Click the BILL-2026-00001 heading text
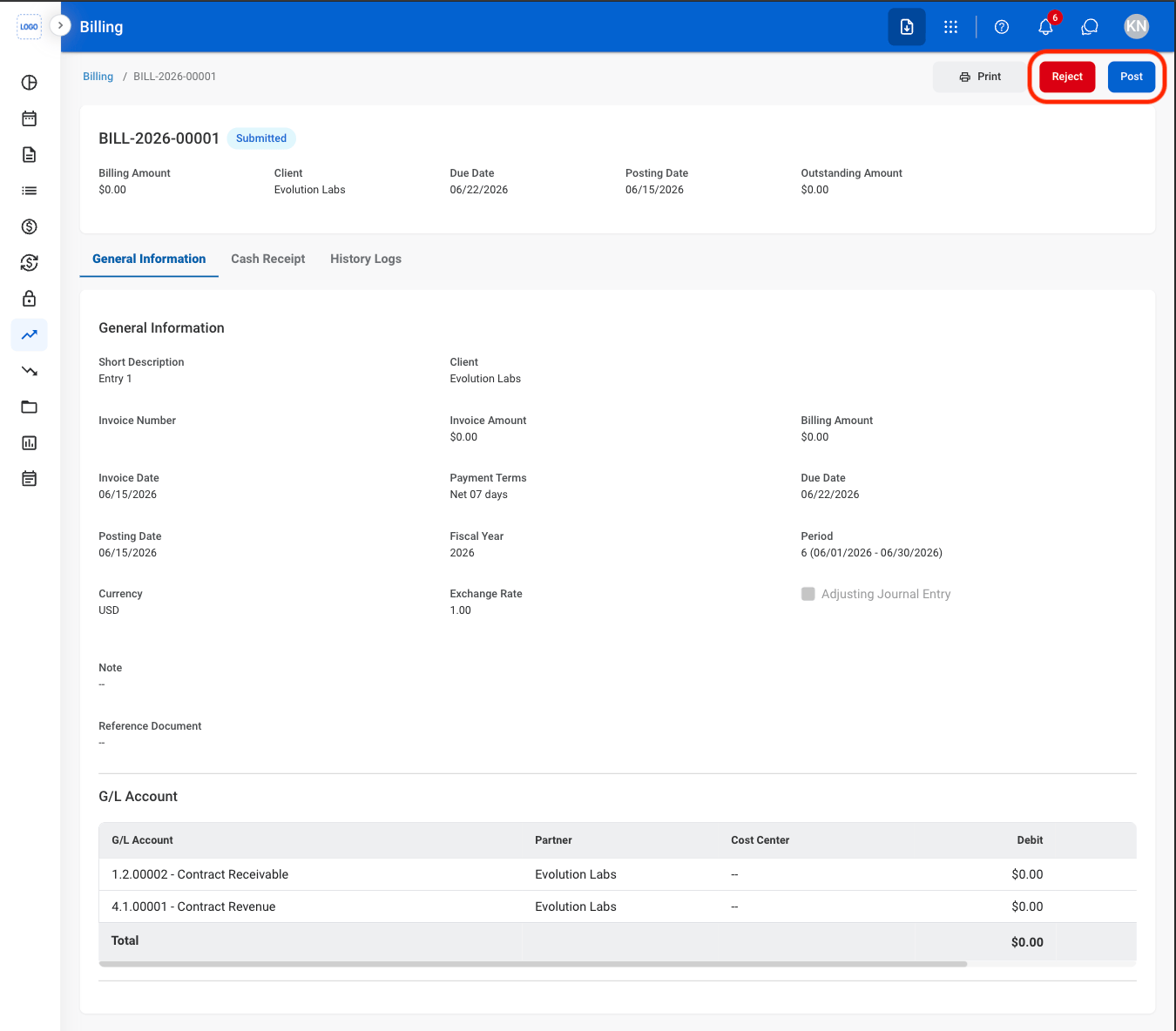The image size is (1176, 1031). click(159, 138)
